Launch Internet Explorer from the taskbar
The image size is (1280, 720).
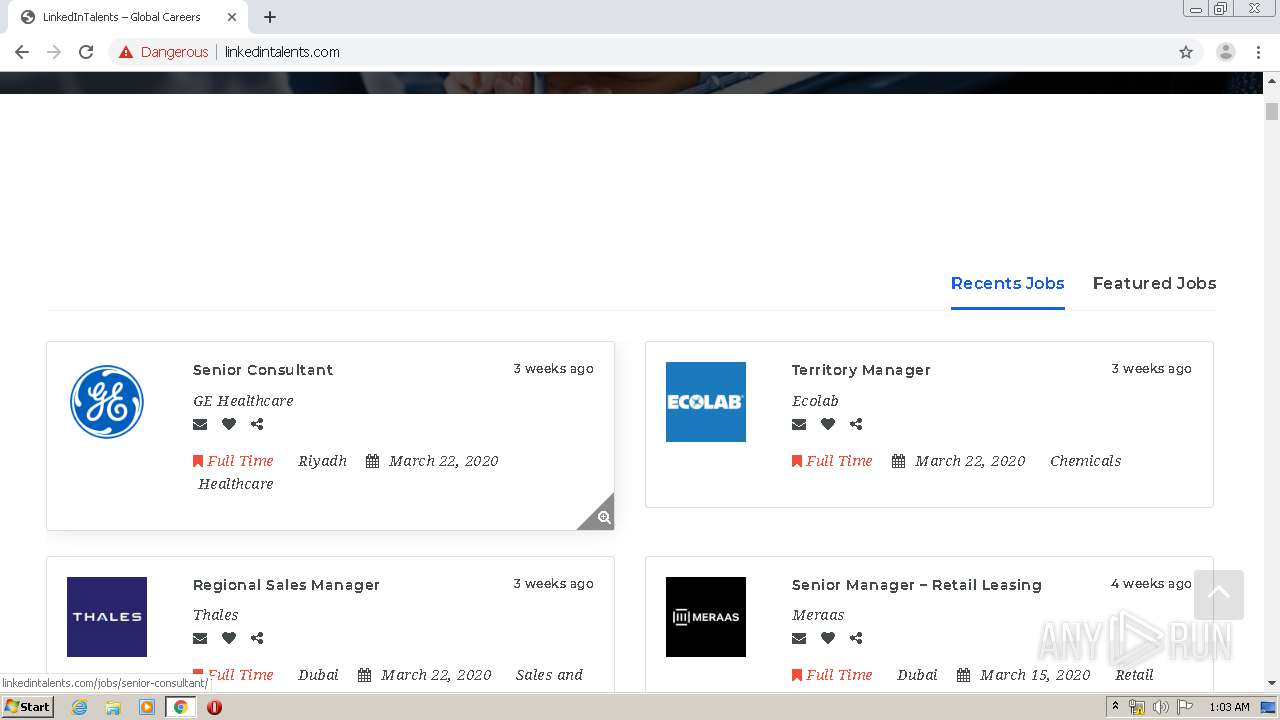point(79,707)
